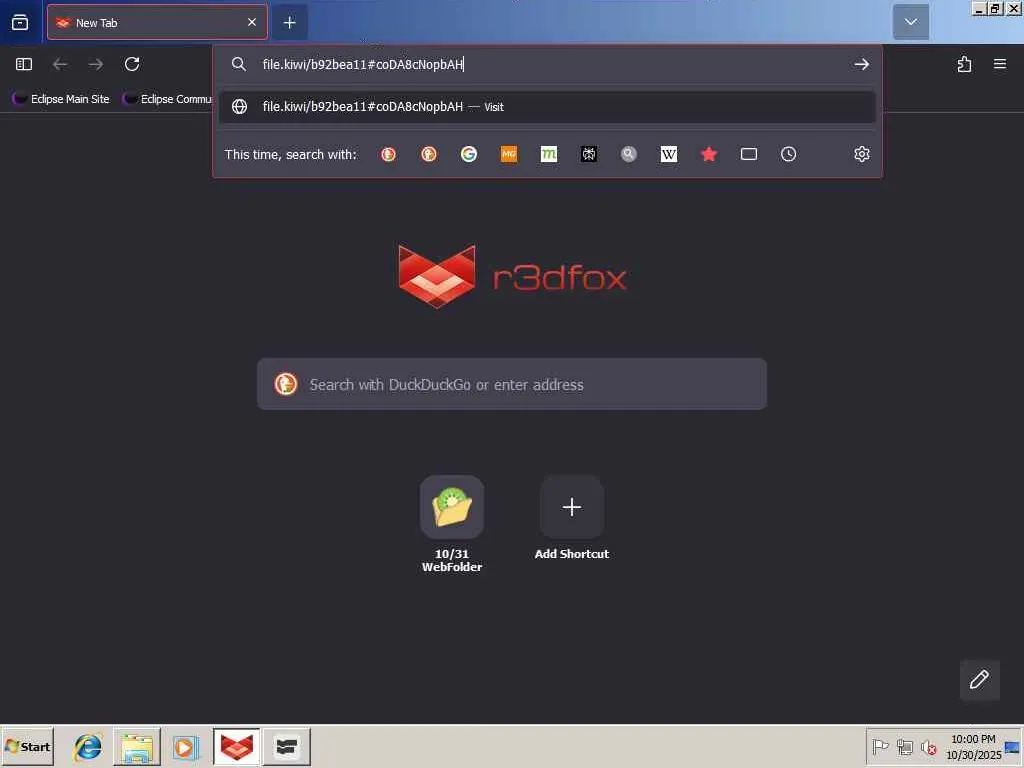Viewport: 1024px width, 768px height.
Task: Search this time with Google
Action: coord(469,154)
